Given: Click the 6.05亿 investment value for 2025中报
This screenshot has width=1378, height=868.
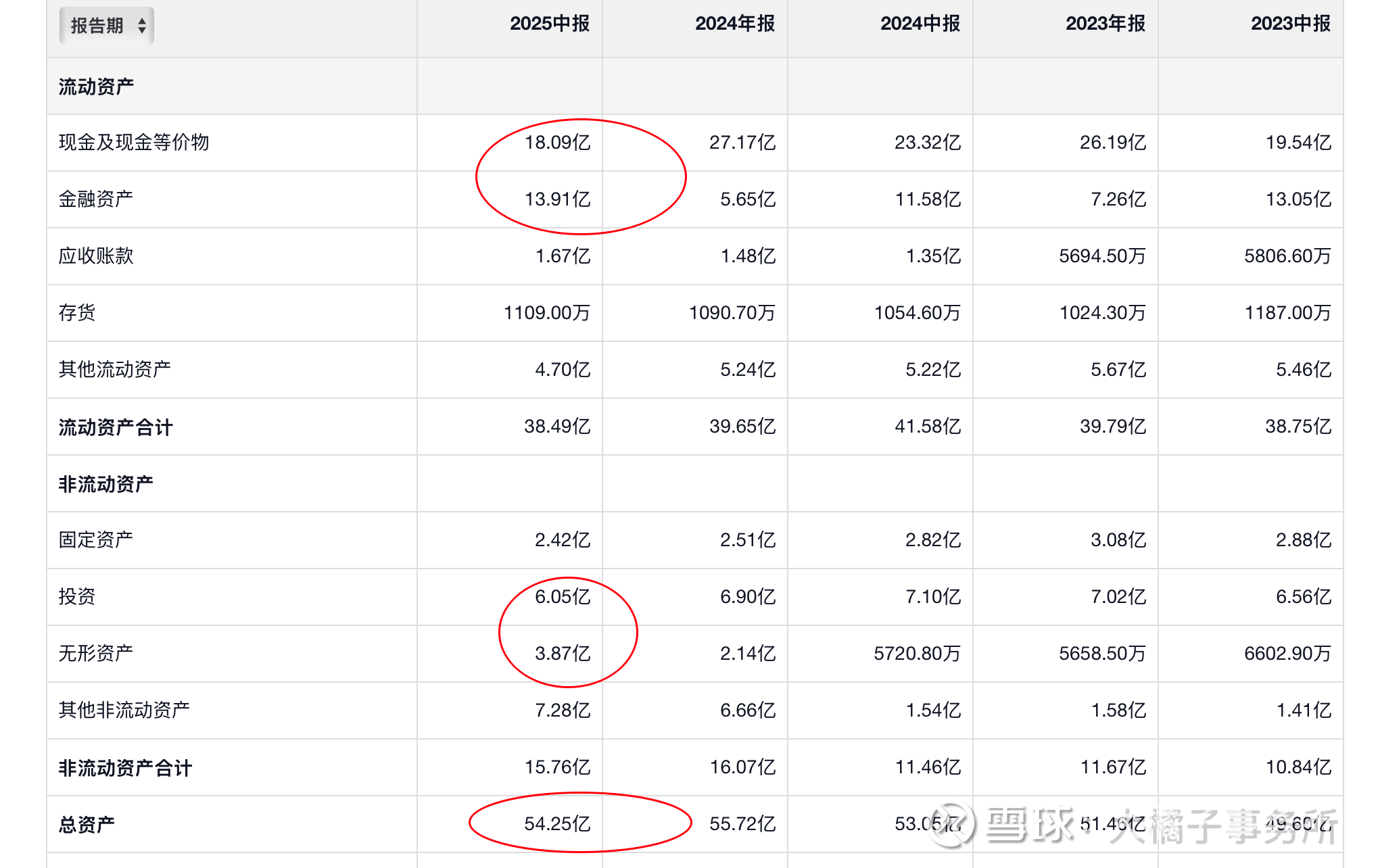Looking at the screenshot, I should [x=562, y=597].
